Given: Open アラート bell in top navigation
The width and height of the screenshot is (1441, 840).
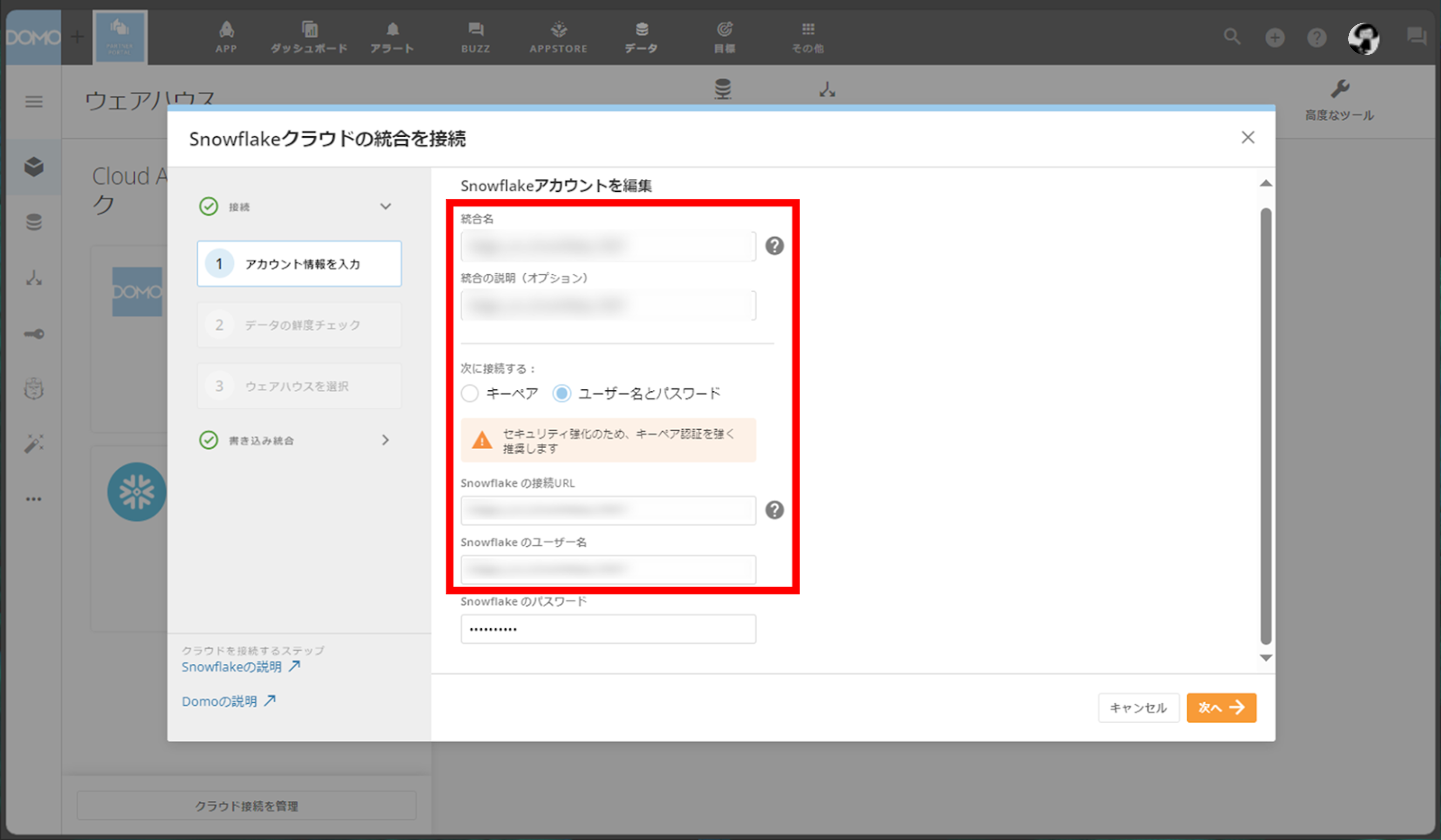Looking at the screenshot, I should [x=392, y=37].
